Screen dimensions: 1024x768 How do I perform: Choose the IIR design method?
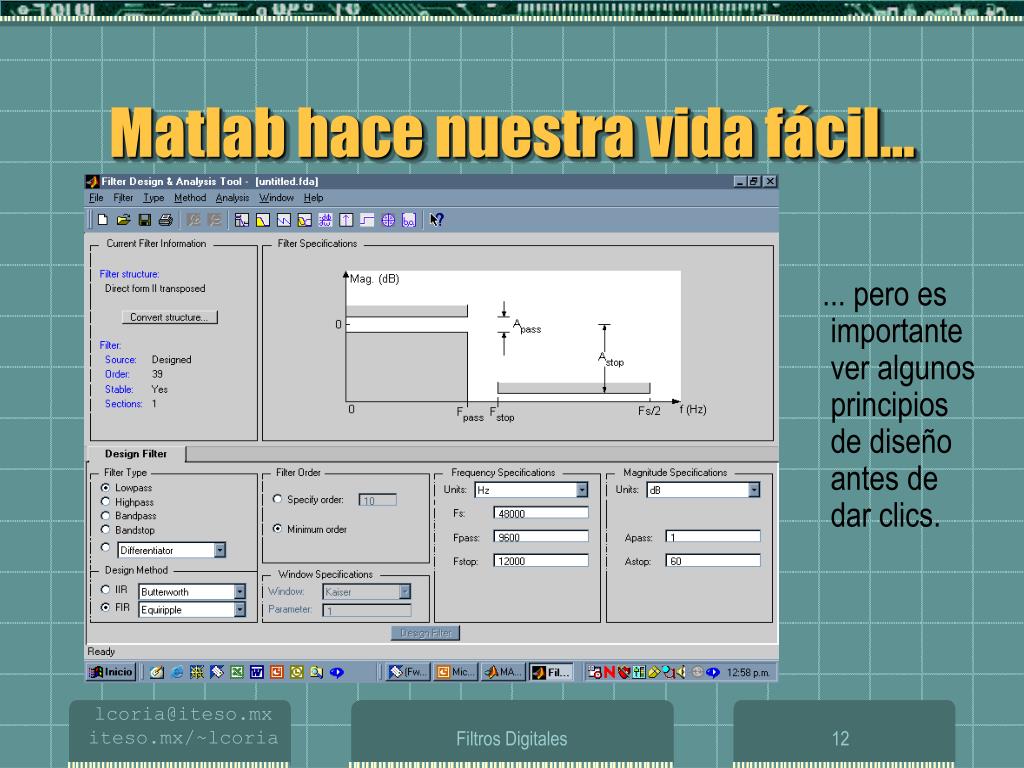point(105,589)
